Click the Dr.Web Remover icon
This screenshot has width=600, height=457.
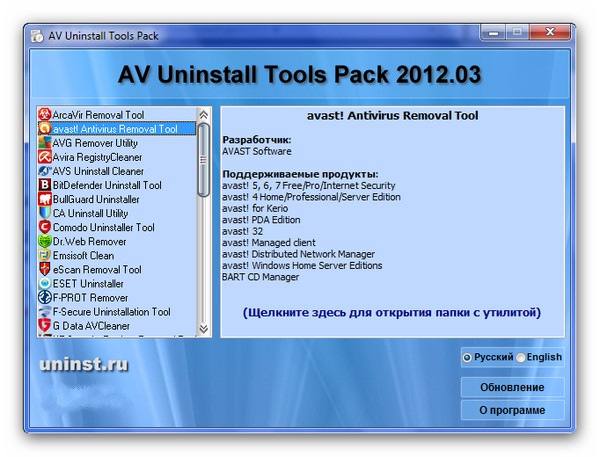pos(44,241)
